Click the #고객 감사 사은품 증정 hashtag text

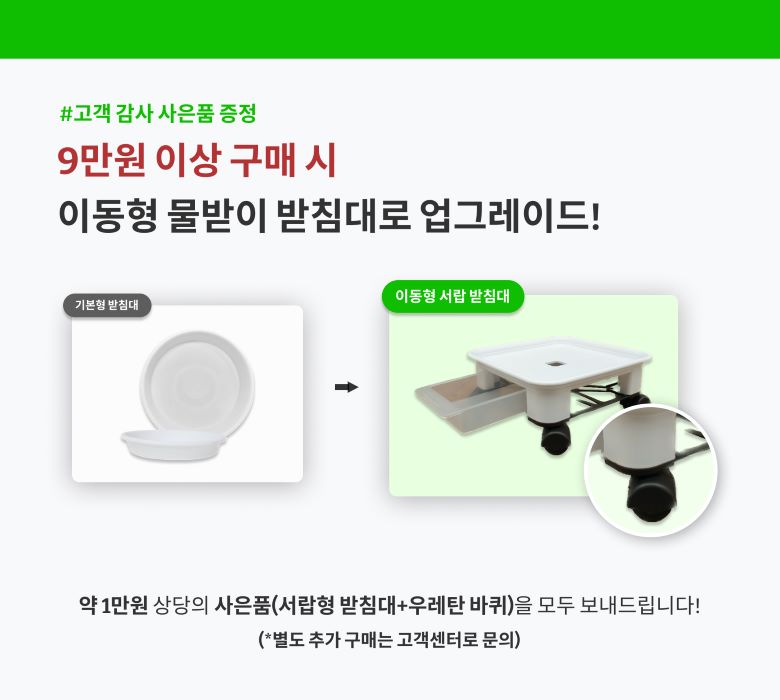(x=158, y=113)
